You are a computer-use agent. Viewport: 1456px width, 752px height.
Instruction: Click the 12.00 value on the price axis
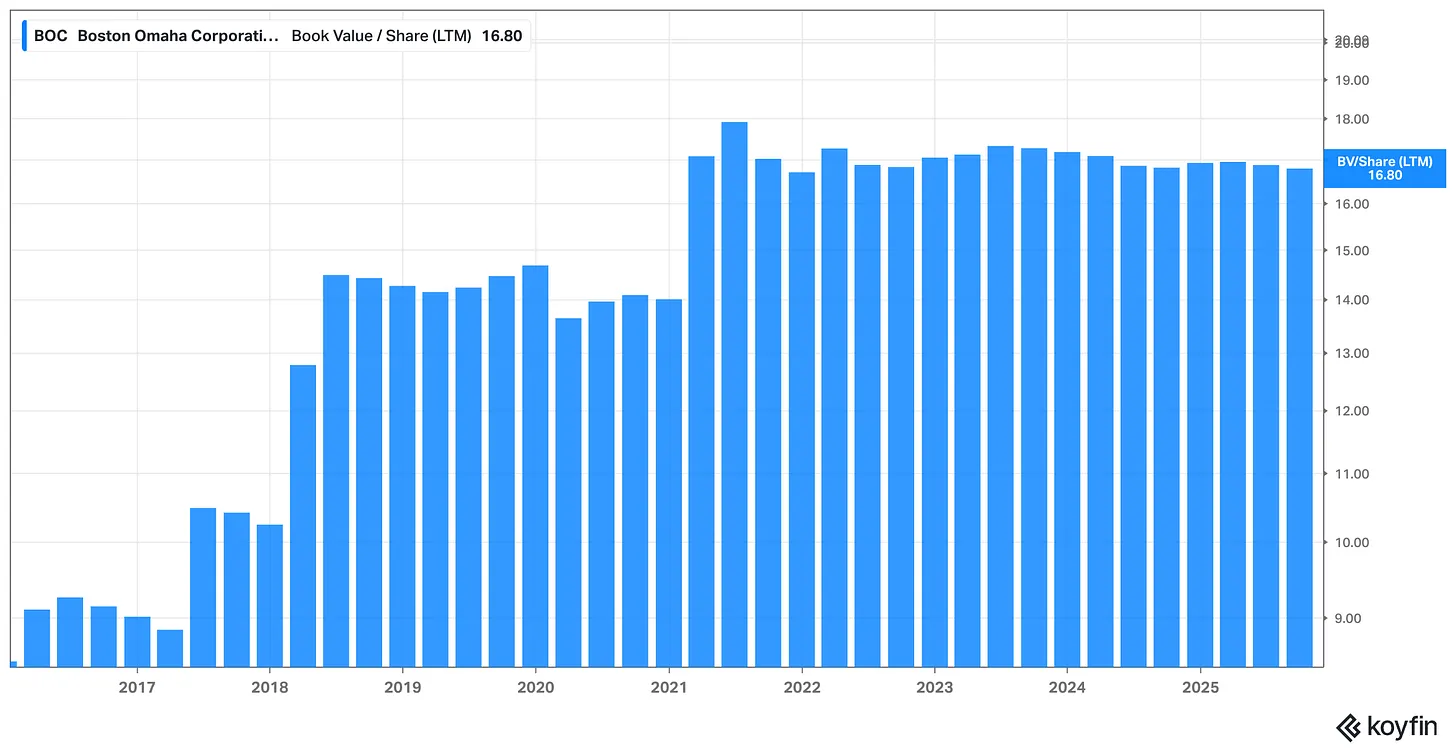click(x=1353, y=412)
